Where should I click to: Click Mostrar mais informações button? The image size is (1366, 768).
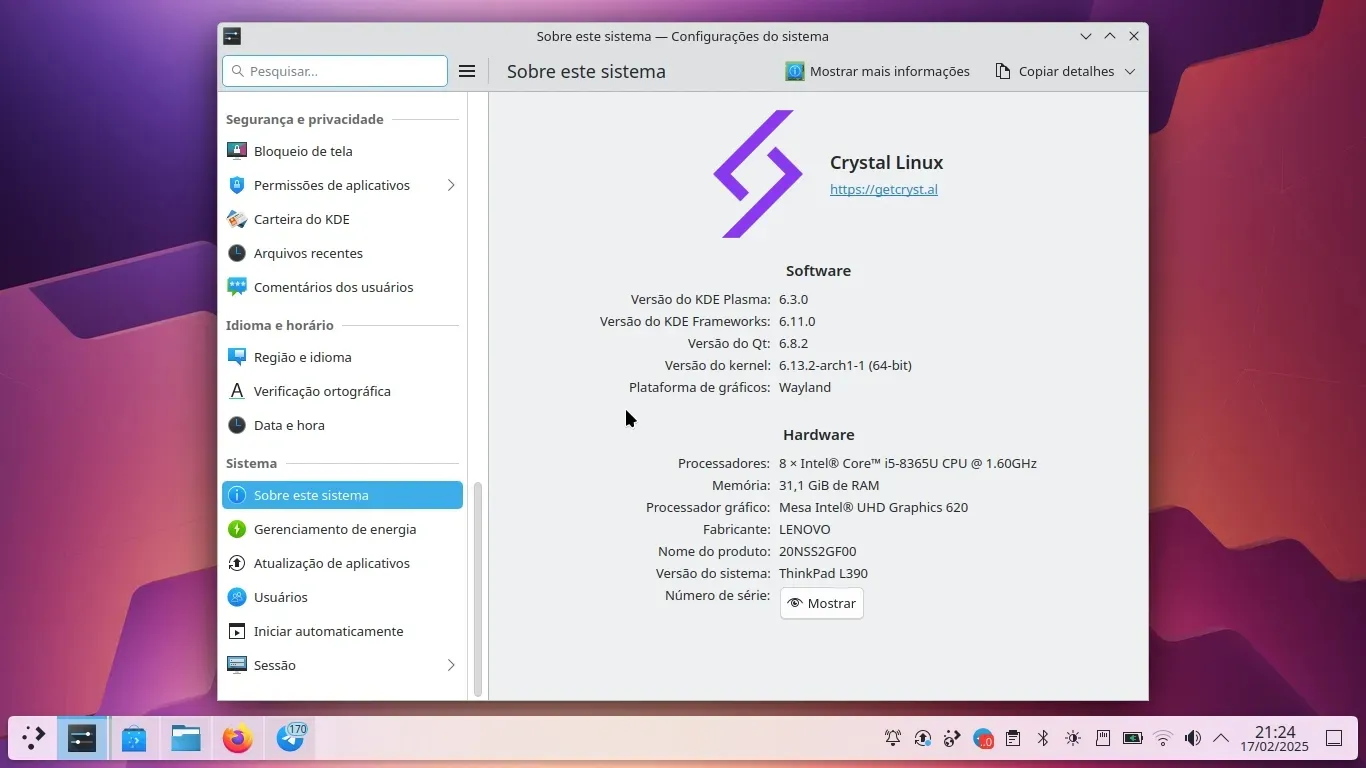(x=878, y=71)
